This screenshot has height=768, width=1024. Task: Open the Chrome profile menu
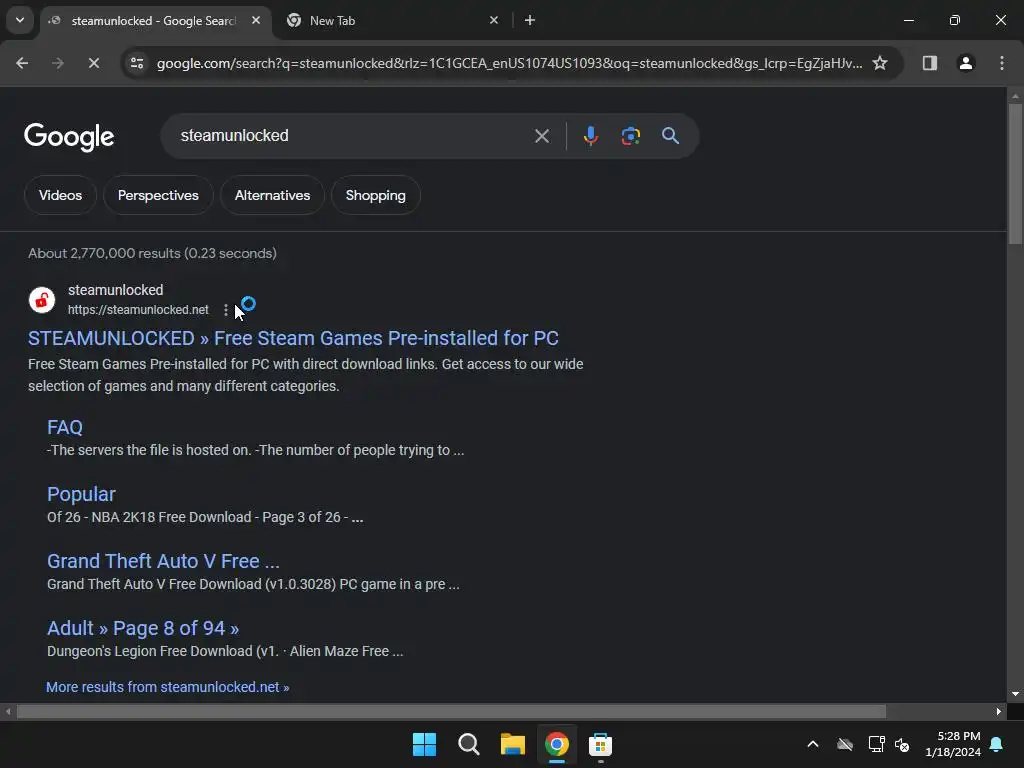966,63
